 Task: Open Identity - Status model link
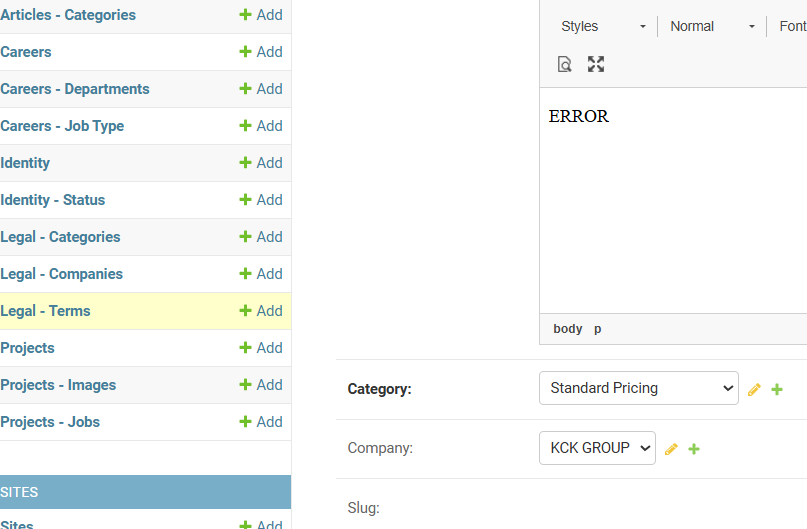pos(53,200)
